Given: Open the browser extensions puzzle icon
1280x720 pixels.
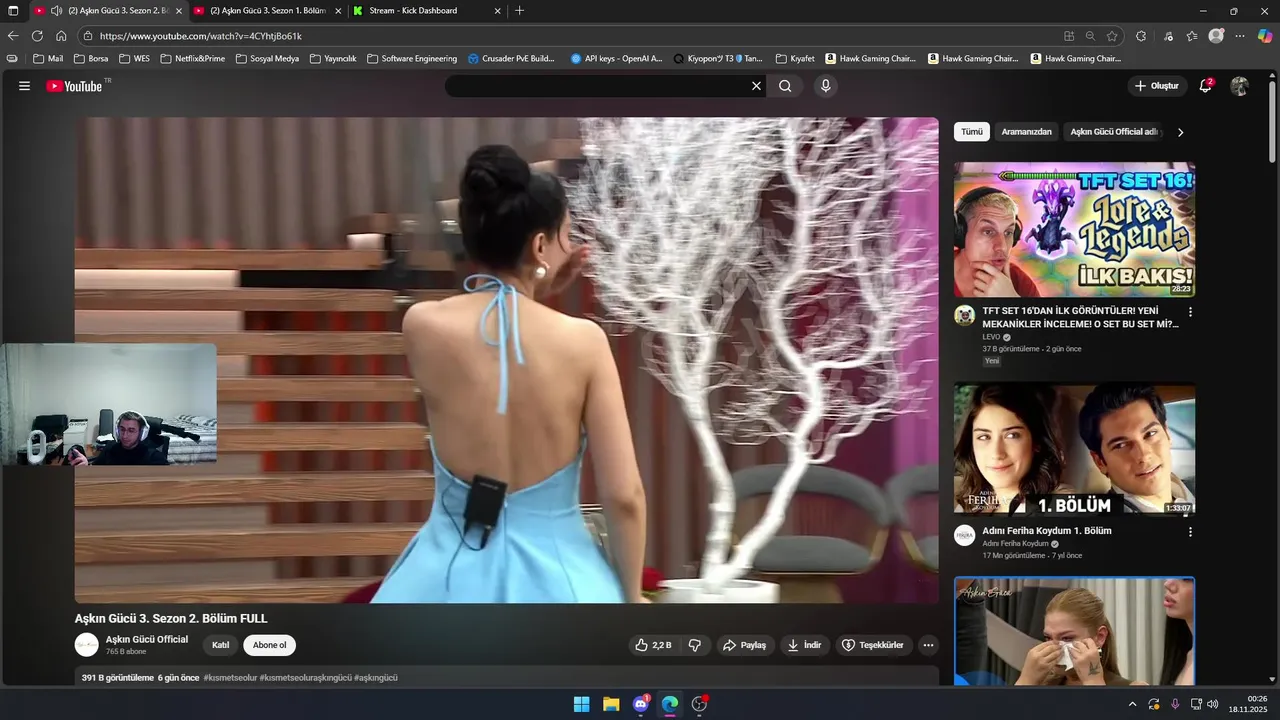Looking at the screenshot, I should pos(1141,36).
